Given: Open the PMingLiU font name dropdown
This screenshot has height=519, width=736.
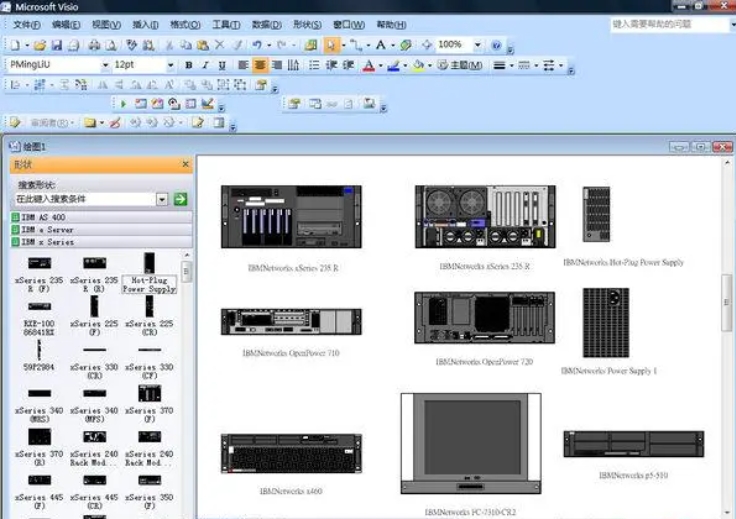Looking at the screenshot, I should point(105,65).
